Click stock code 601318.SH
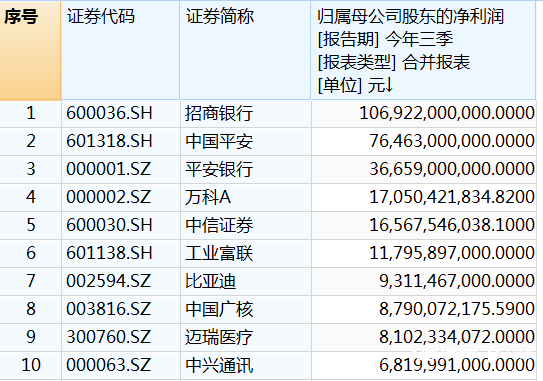Screen dimensions: 543x381 [121, 141]
